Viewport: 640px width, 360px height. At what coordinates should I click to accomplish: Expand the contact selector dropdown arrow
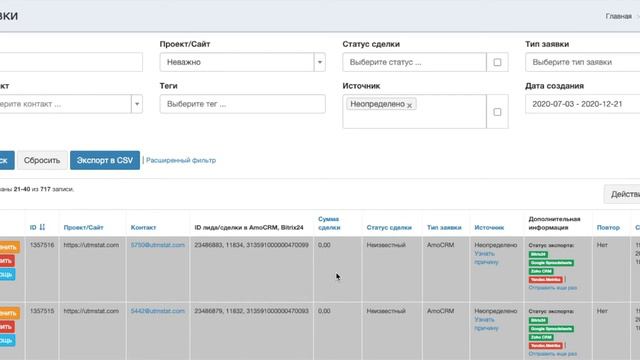(x=137, y=104)
